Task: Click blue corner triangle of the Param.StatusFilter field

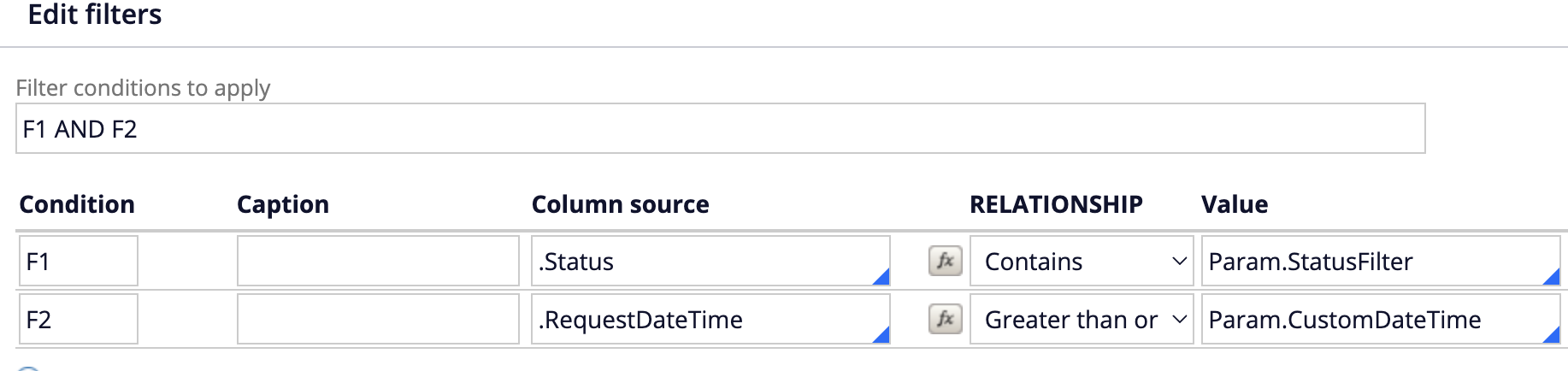Action: pos(1553,278)
